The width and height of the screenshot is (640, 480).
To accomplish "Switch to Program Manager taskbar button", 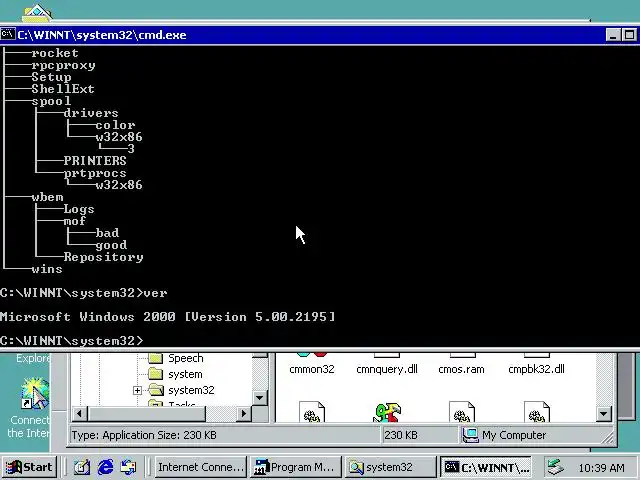I will [x=295, y=467].
